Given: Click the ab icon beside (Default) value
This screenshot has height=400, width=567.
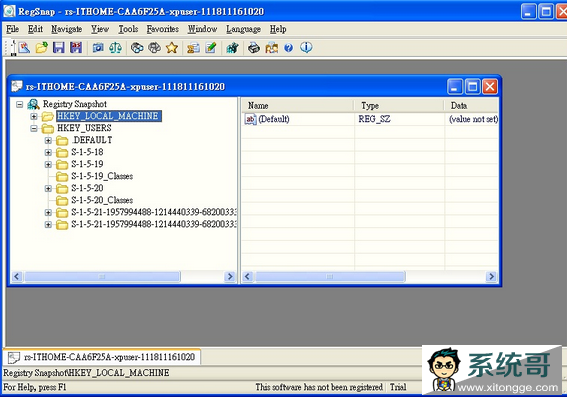Looking at the screenshot, I should [x=250, y=119].
